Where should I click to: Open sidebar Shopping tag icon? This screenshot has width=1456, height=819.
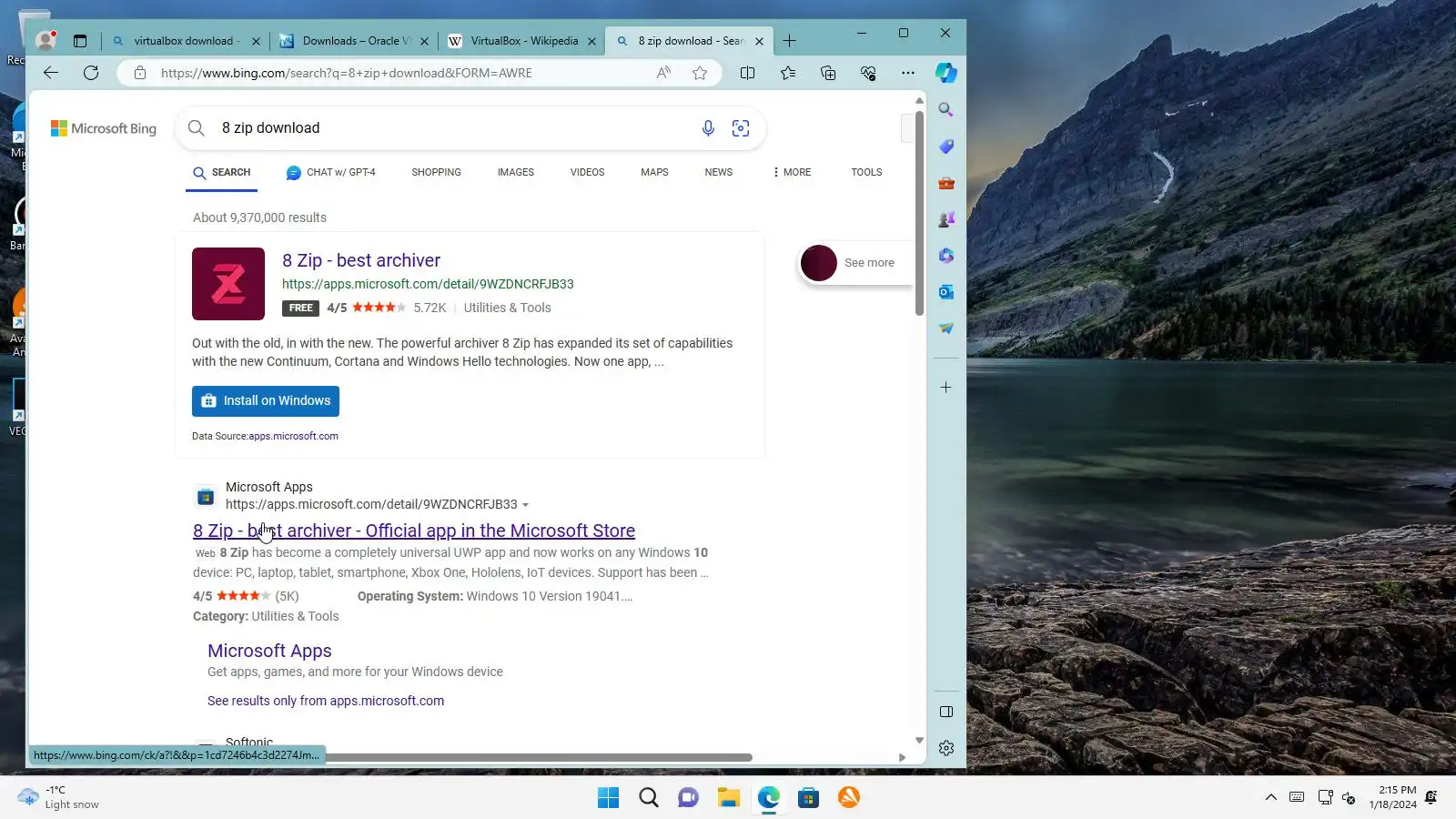point(946,147)
